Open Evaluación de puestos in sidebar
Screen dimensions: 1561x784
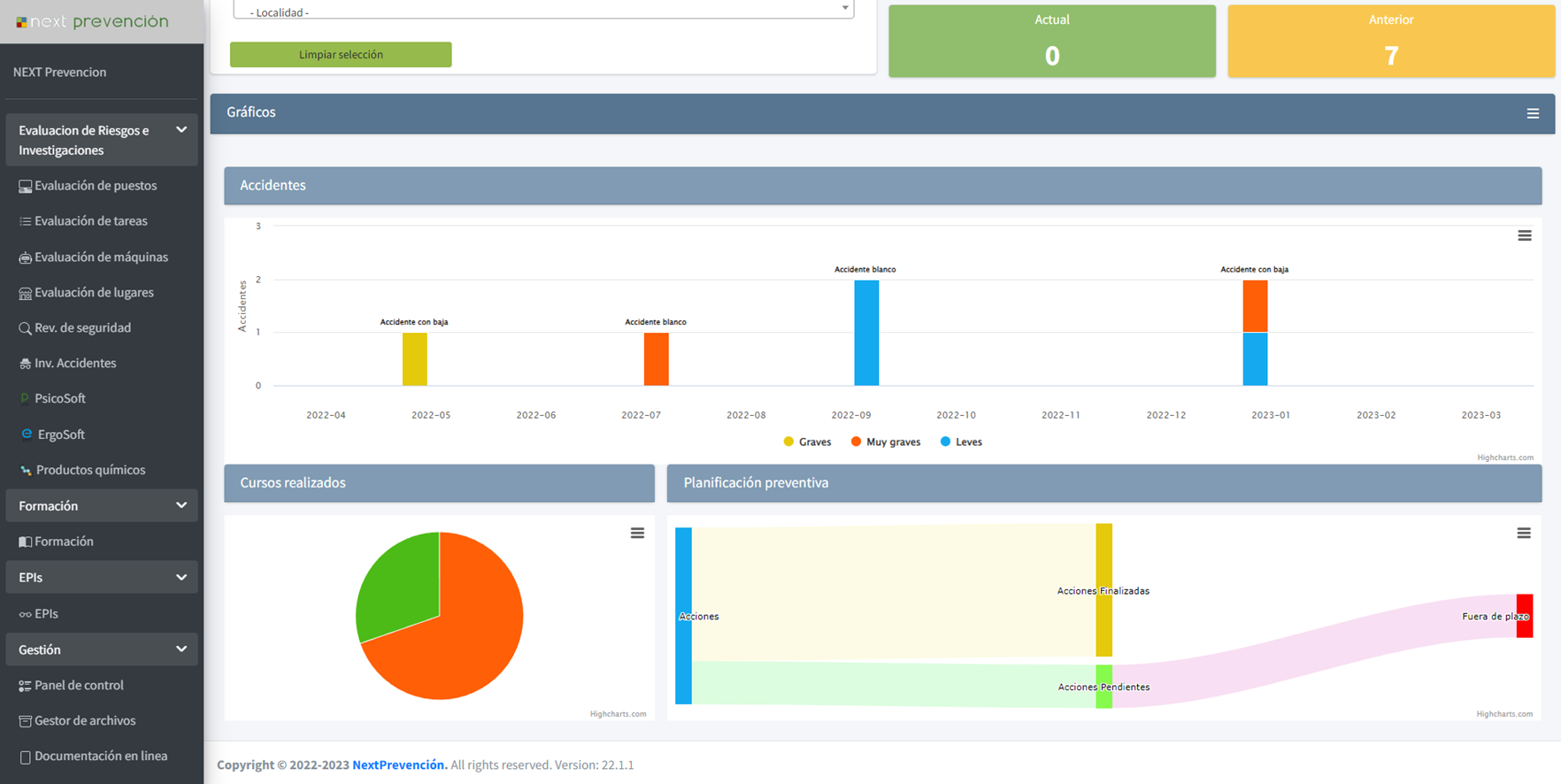pyautogui.click(x=88, y=186)
